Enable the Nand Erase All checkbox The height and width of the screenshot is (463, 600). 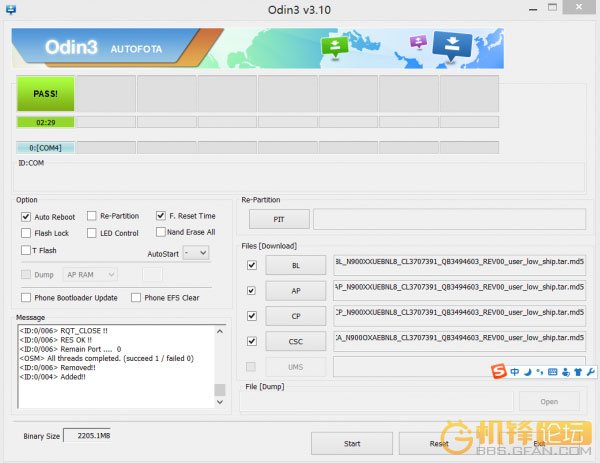coord(161,232)
